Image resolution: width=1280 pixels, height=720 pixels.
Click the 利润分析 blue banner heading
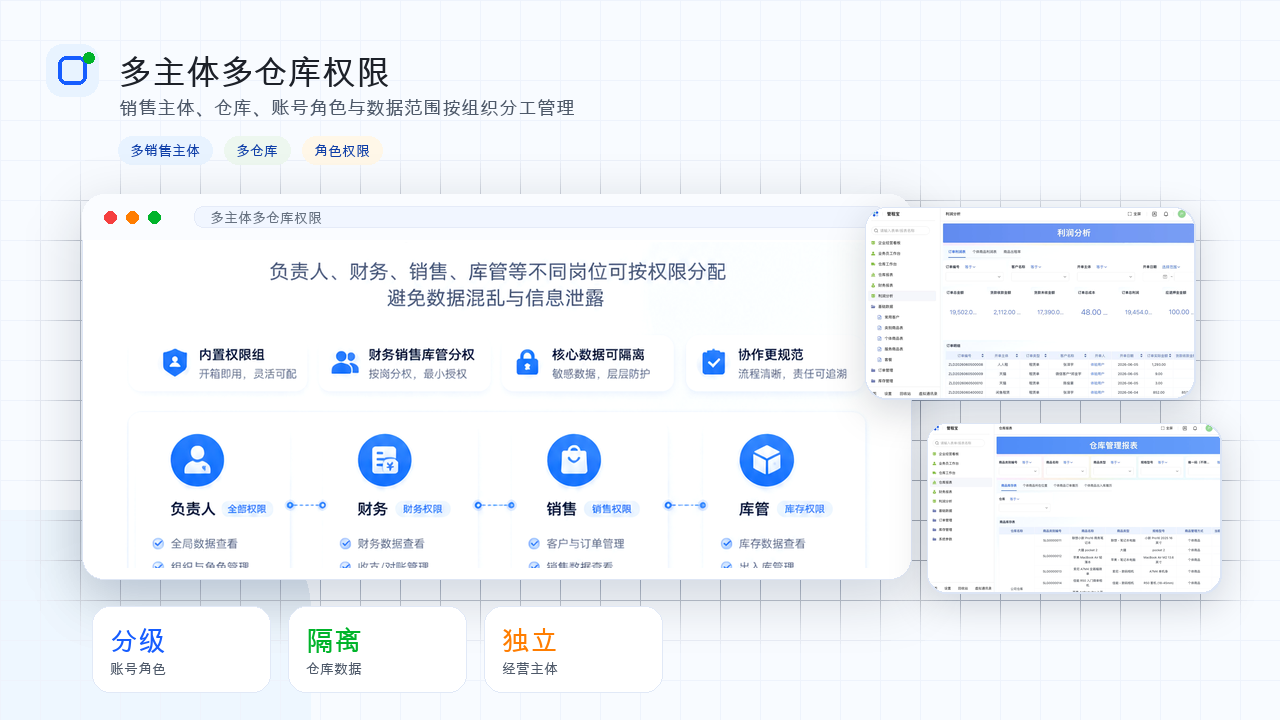point(1074,233)
